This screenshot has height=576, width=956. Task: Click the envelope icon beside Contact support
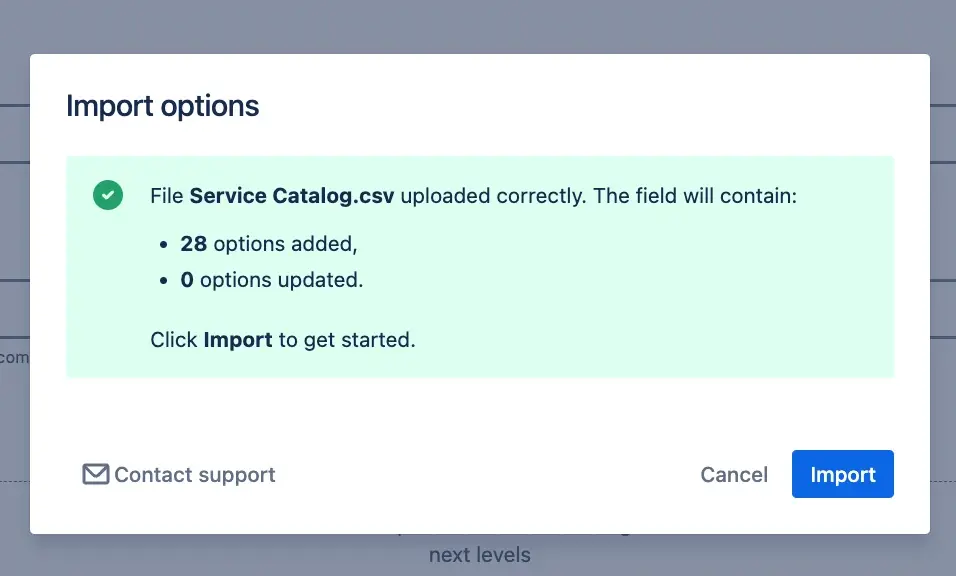click(94, 474)
